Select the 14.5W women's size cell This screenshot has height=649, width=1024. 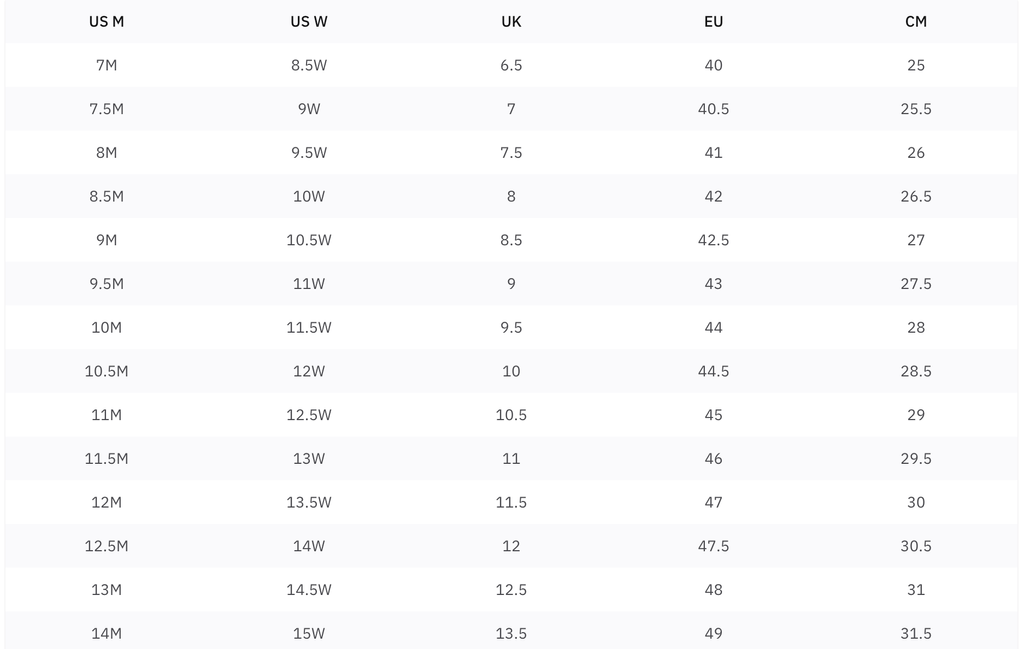pyautogui.click(x=308, y=590)
